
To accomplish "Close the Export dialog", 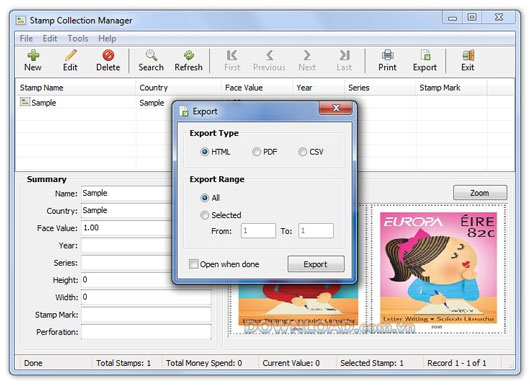I will coord(336,108).
